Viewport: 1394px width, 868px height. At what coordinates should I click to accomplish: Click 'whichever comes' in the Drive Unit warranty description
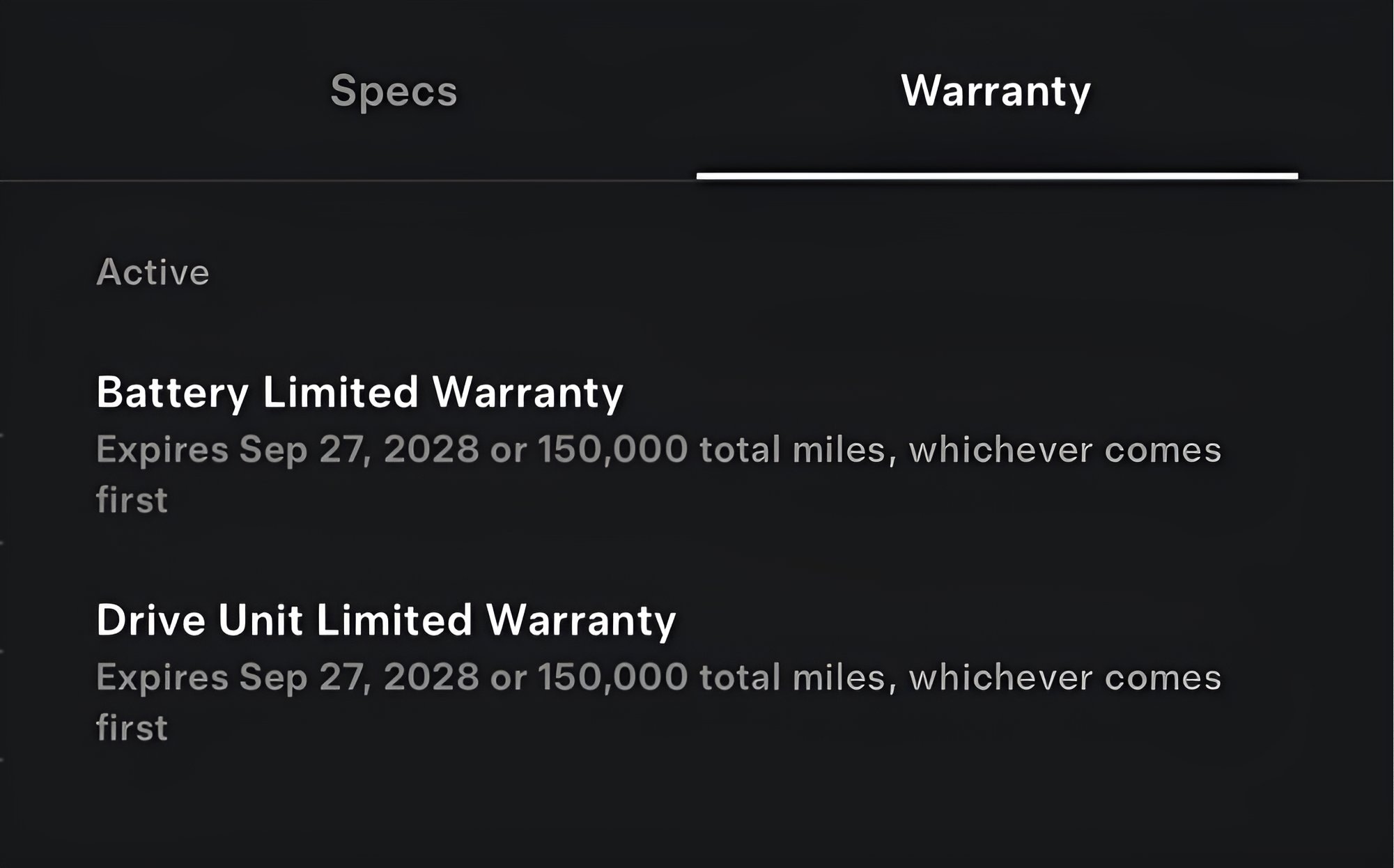pos(1064,677)
